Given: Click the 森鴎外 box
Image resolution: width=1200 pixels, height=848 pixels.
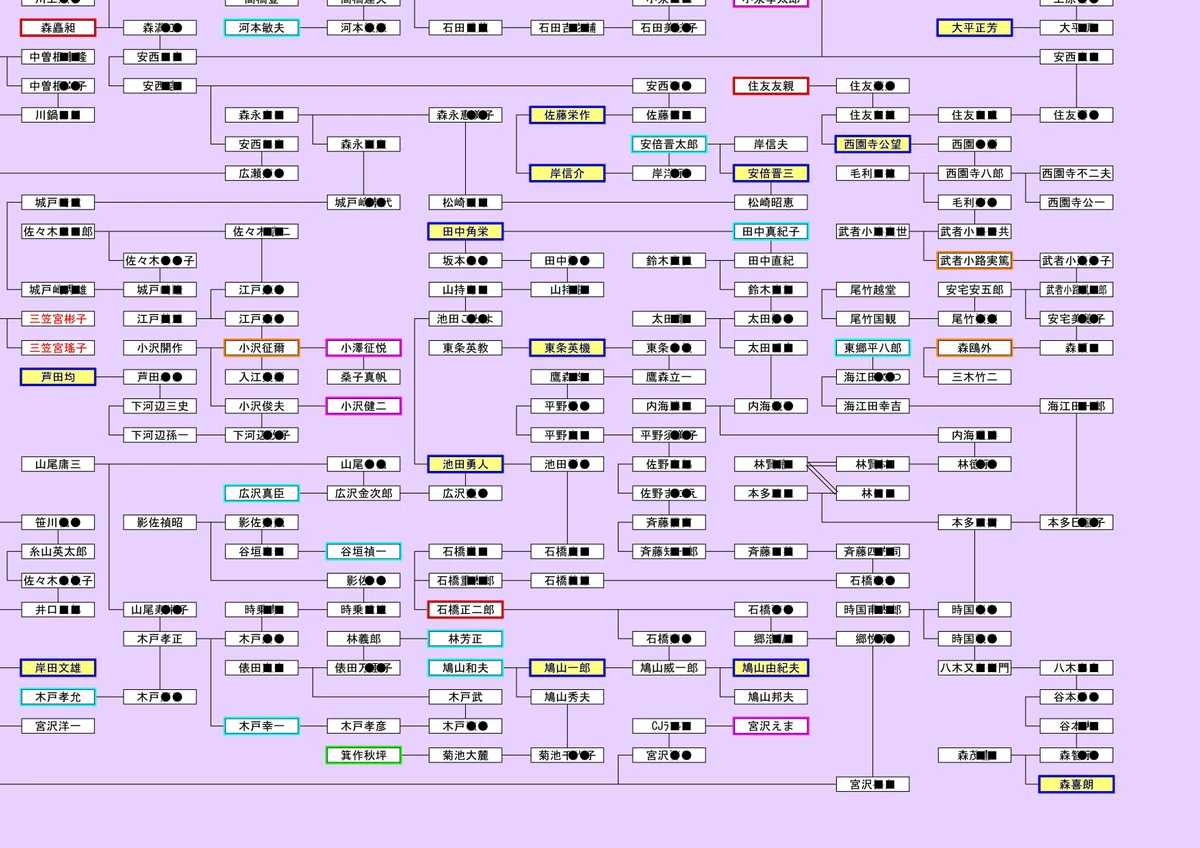Looking at the screenshot, I should click(975, 348).
